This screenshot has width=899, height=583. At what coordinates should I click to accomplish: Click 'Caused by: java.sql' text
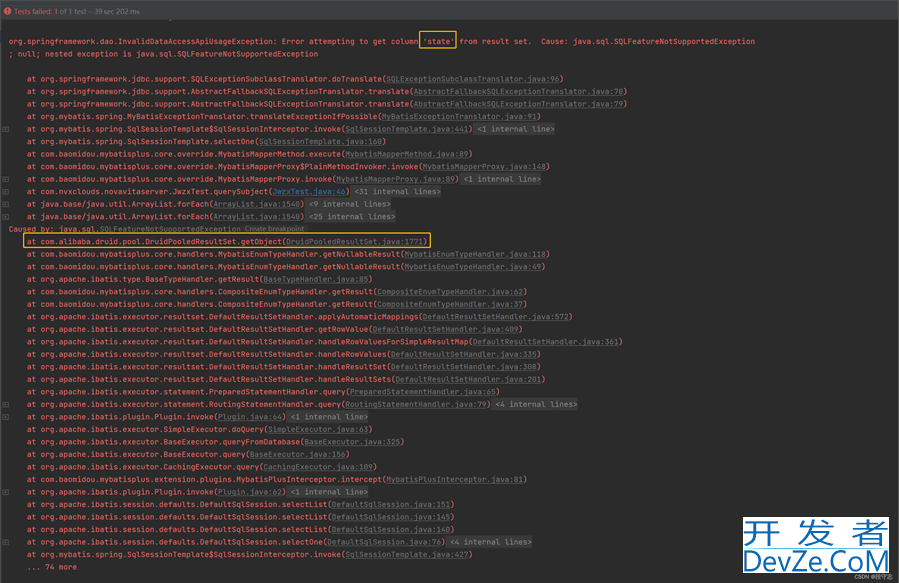(52, 229)
